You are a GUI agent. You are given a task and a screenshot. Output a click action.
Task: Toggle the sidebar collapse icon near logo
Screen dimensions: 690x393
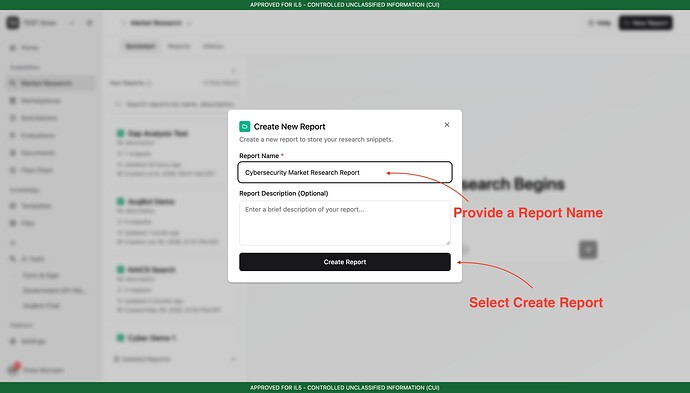click(89, 23)
